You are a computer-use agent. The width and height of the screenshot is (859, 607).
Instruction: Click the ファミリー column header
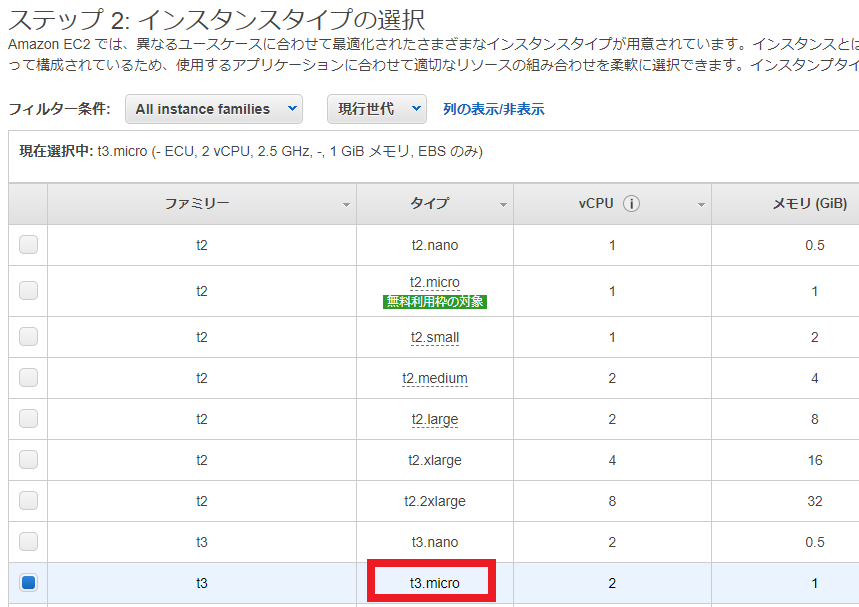[x=202, y=204]
